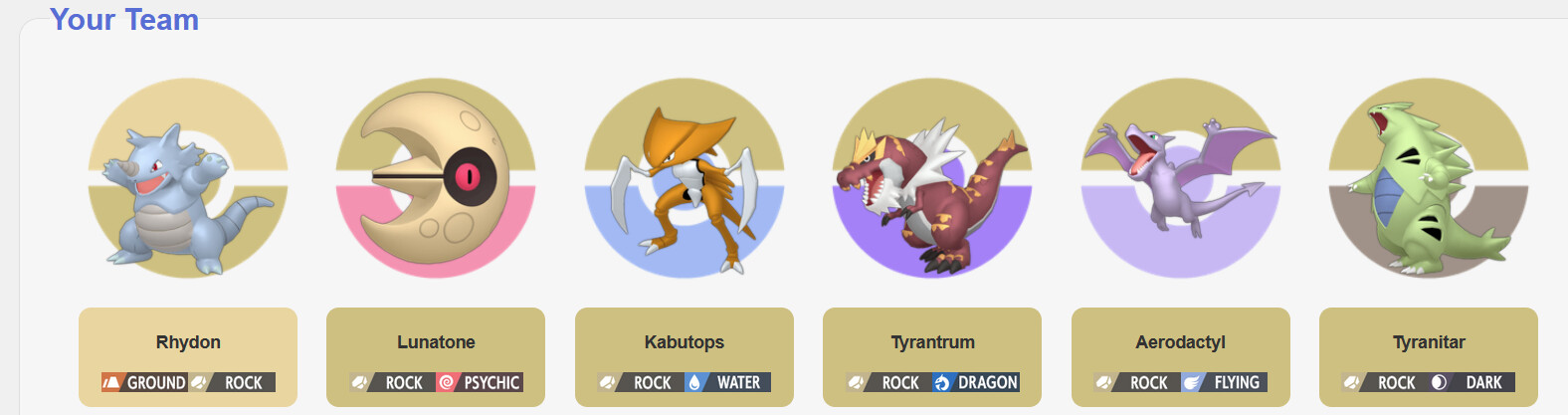The image size is (1568, 415).
Task: Click Tyranitar's Dark type badge
Action: pos(1472,382)
